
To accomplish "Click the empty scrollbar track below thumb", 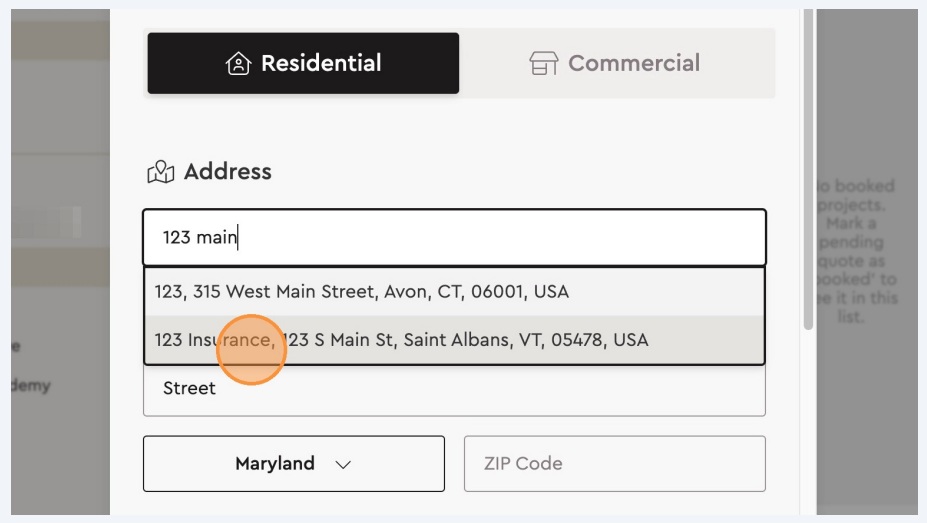I will (808, 420).
